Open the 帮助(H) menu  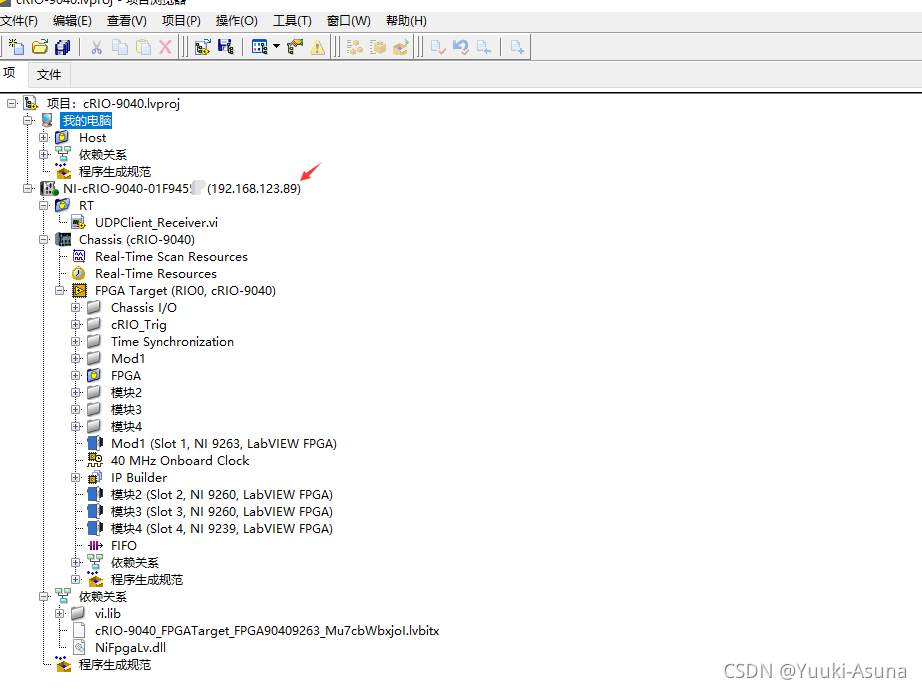[406, 21]
